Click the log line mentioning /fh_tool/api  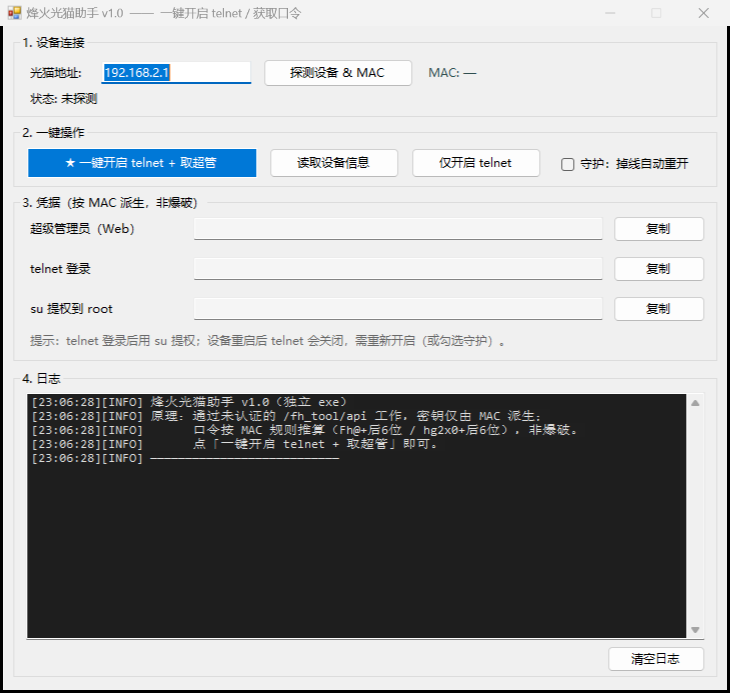pos(287,416)
